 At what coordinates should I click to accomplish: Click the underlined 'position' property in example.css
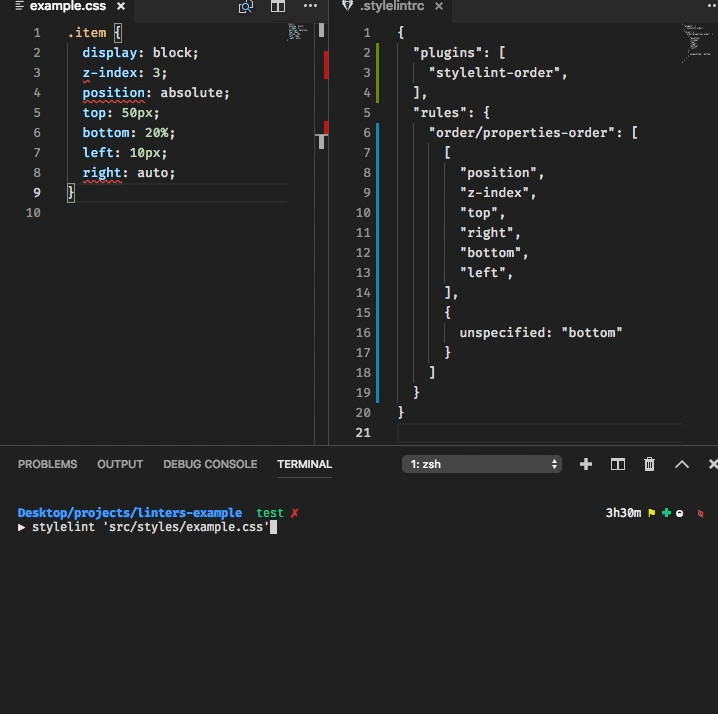pyautogui.click(x=114, y=93)
